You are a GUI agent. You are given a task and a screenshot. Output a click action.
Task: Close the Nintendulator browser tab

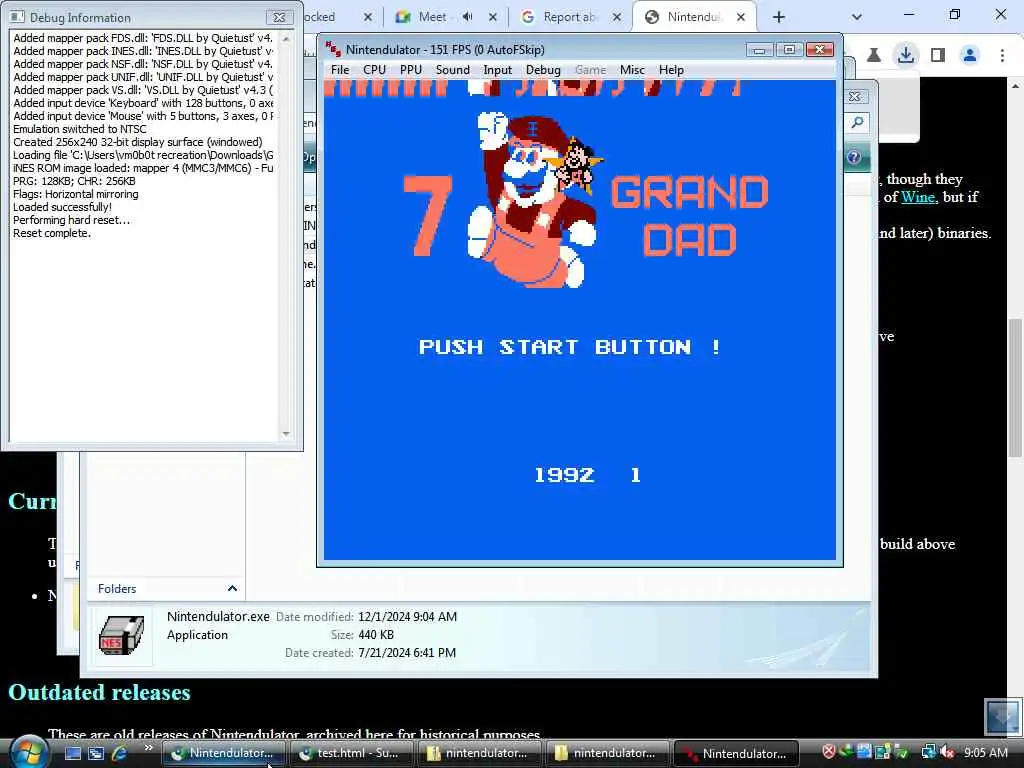coord(741,18)
